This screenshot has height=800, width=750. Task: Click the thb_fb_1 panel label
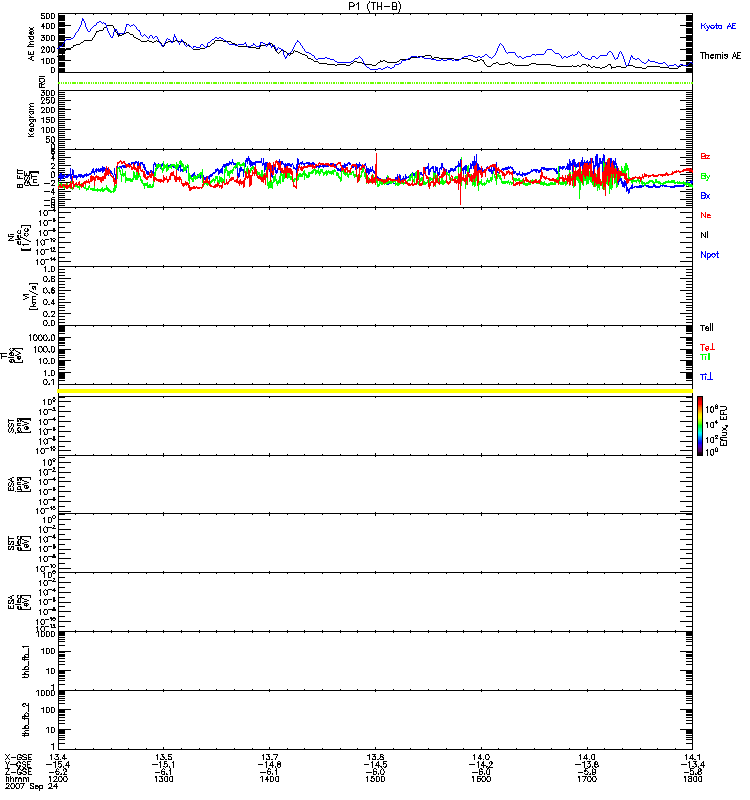[26, 661]
